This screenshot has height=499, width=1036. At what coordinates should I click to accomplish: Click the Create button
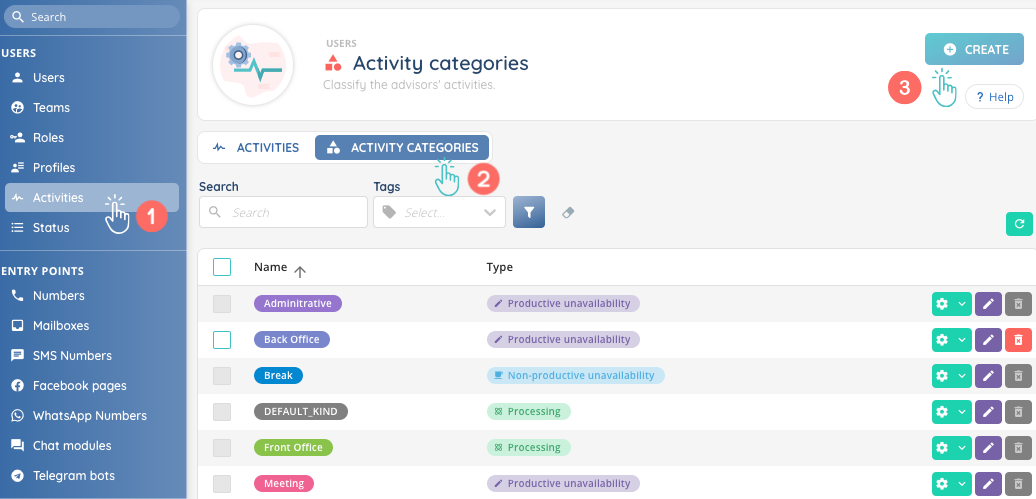tap(974, 49)
